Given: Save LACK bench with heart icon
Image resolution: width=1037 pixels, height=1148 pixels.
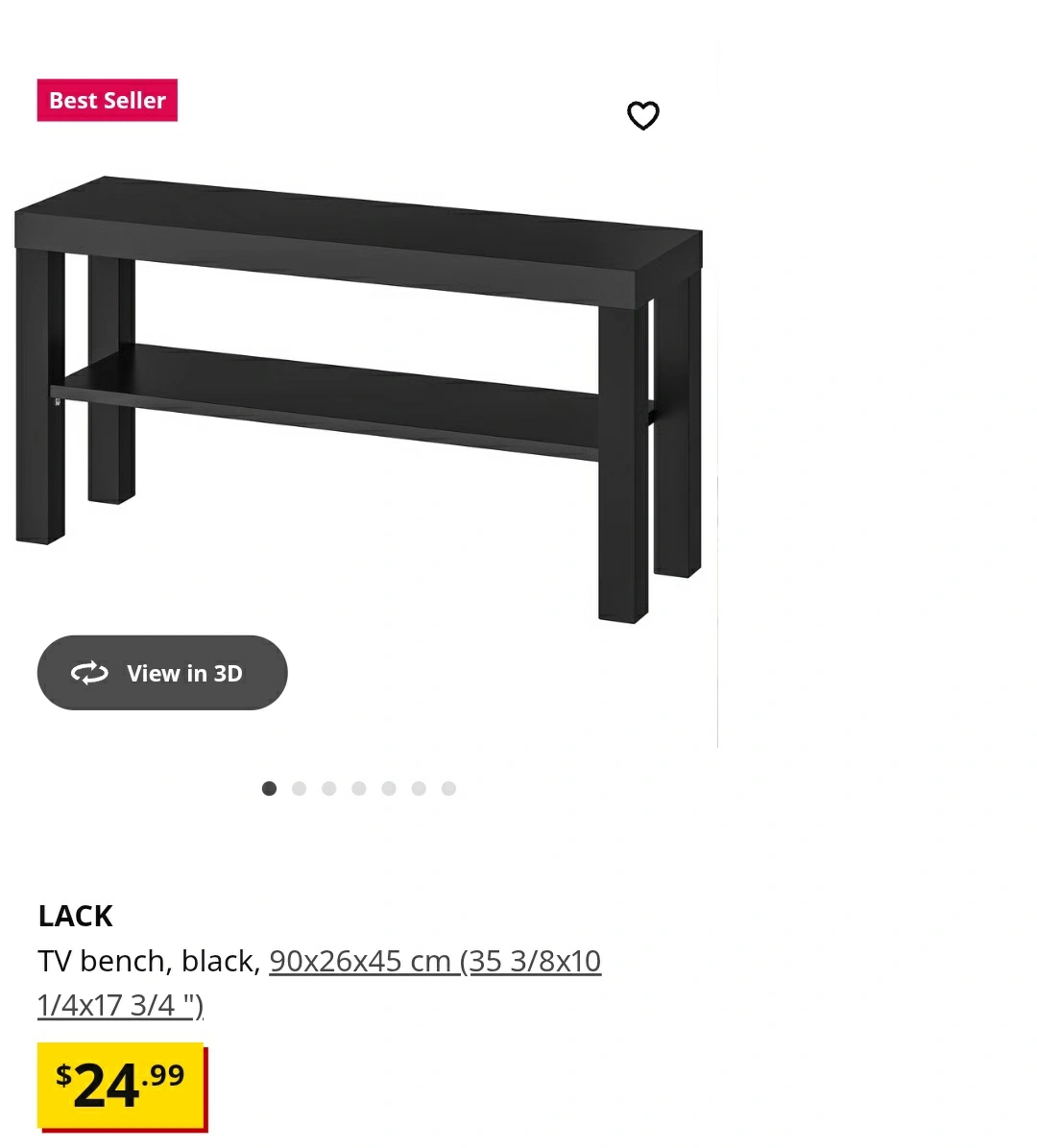Looking at the screenshot, I should tap(643, 115).
